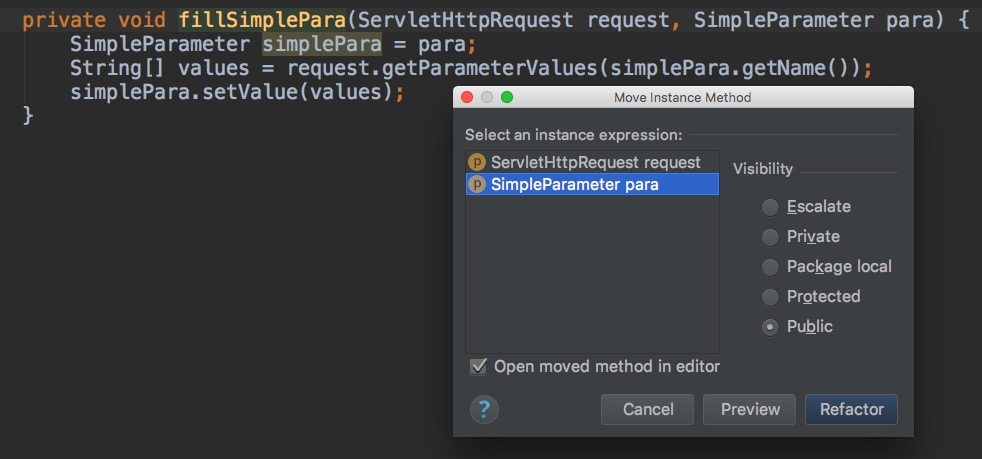This screenshot has width=982, height=459.
Task: Click the parameter icon beside SimpleParameter para
Action: point(477,184)
